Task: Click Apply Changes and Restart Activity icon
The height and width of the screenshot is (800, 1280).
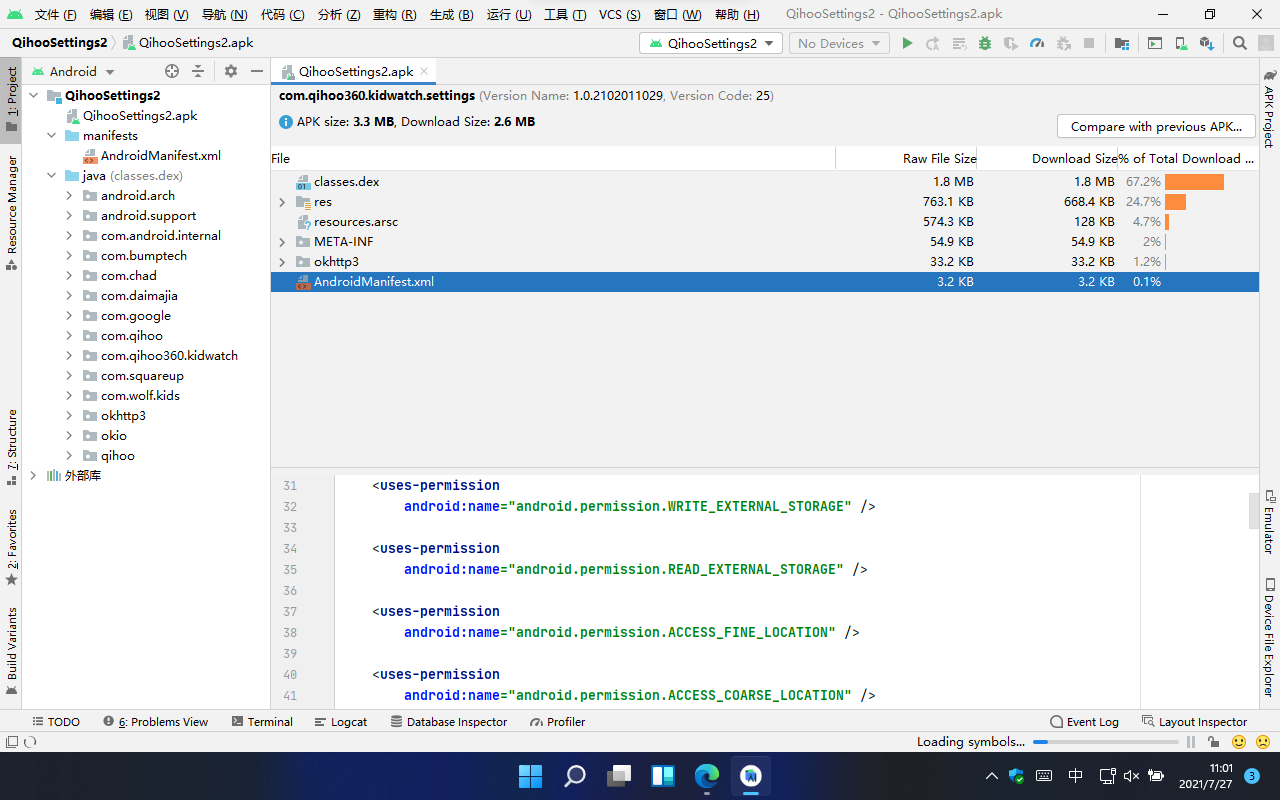Action: point(933,43)
